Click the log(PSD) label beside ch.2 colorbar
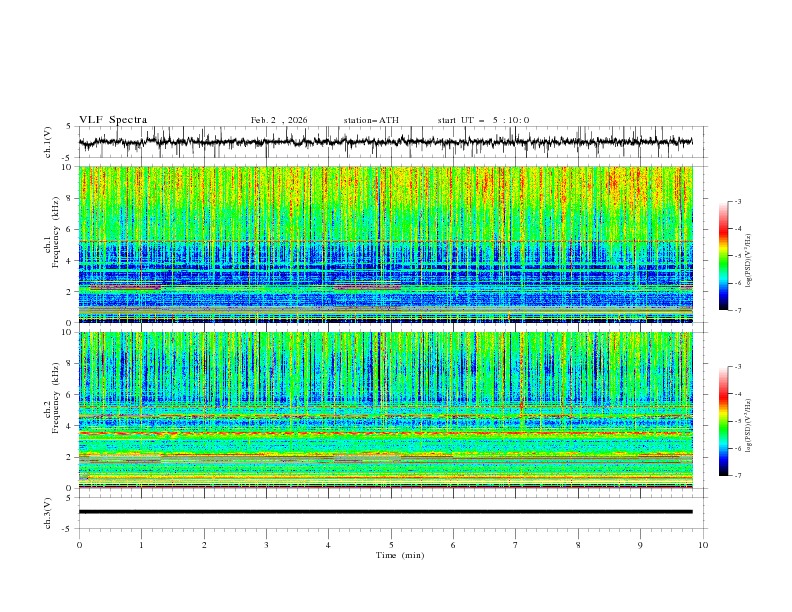This screenshot has height=612, width=792. 749,421
